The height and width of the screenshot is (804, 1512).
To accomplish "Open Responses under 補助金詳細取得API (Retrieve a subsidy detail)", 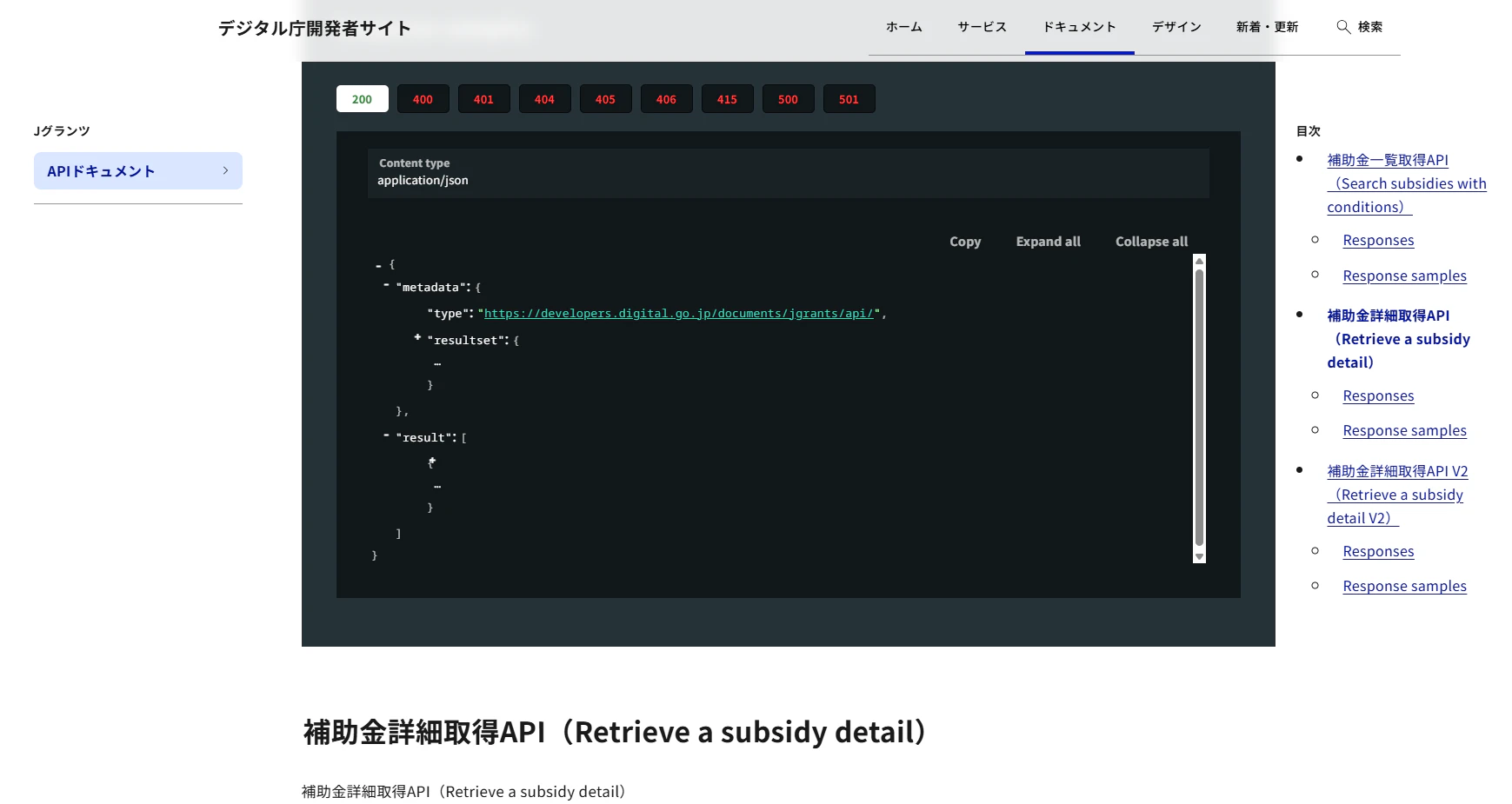I will (x=1378, y=395).
